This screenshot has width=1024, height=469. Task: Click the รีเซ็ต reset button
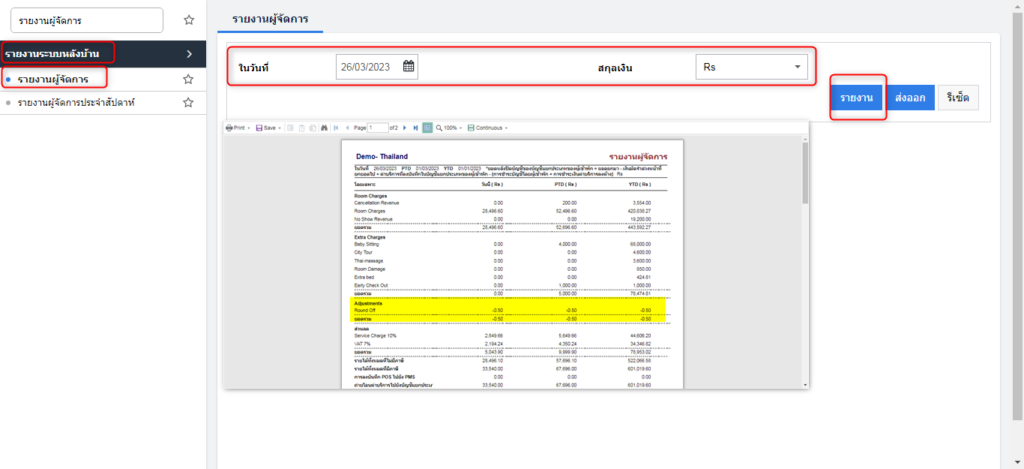(x=958, y=97)
